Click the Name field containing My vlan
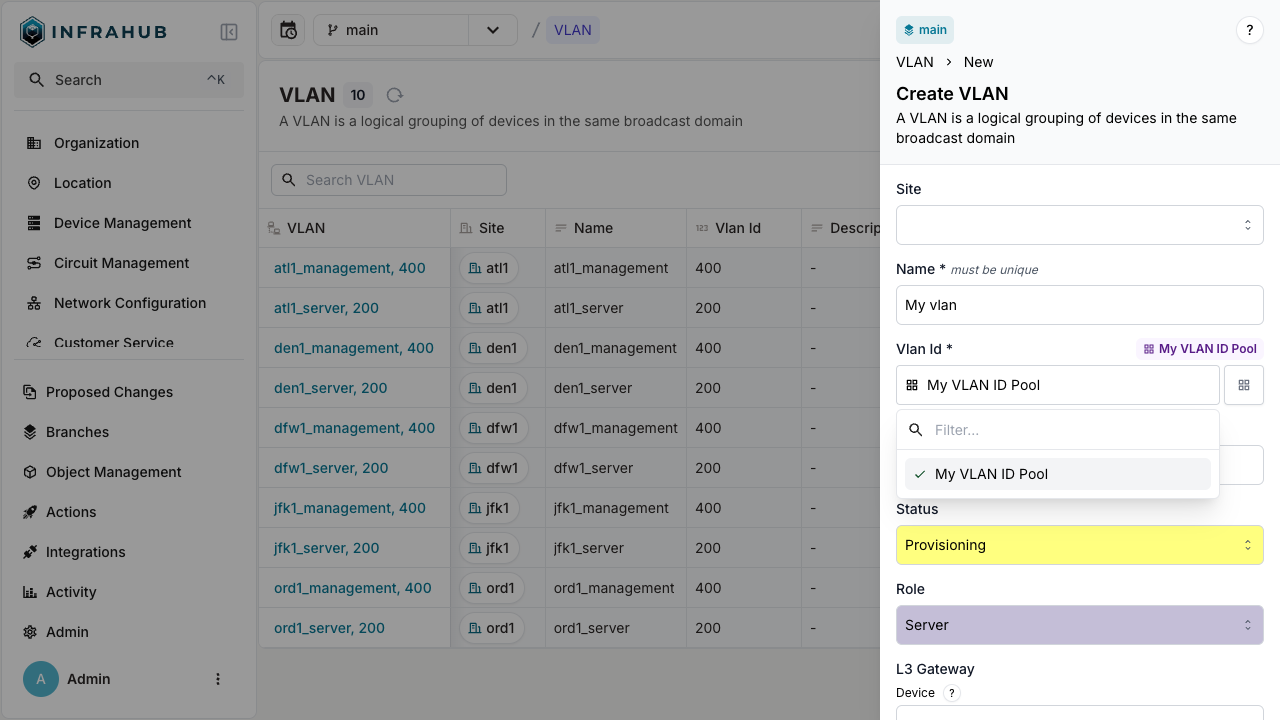This screenshot has width=1280, height=720. [x=1079, y=305]
